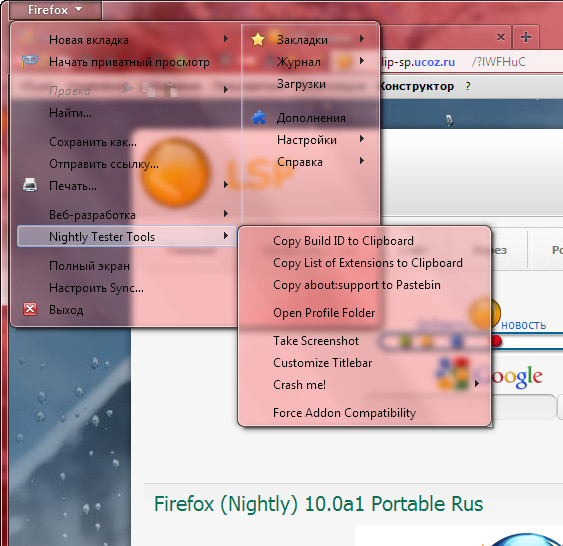
Task: Click the ? help item beside Конструктор
Action: coord(468,87)
